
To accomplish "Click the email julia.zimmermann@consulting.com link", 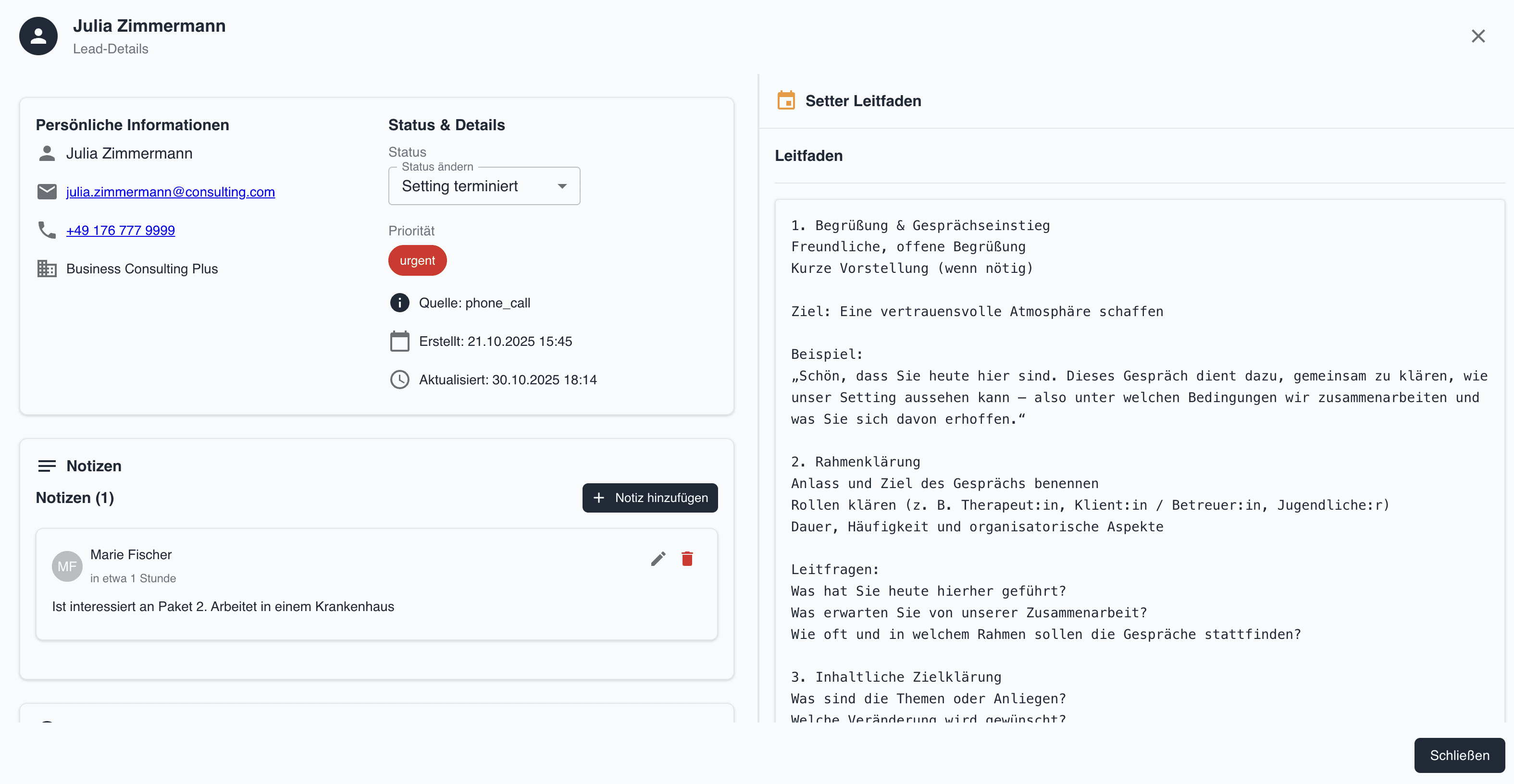I will (171, 192).
